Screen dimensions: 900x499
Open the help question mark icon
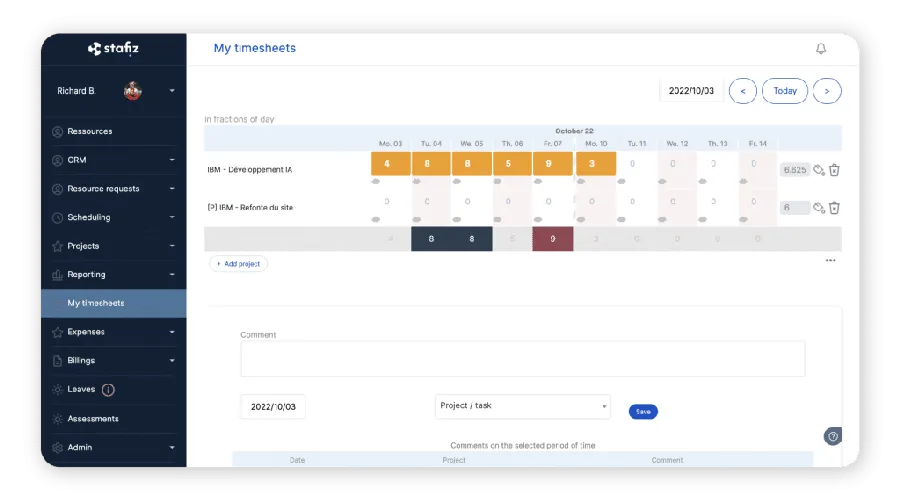pos(832,436)
